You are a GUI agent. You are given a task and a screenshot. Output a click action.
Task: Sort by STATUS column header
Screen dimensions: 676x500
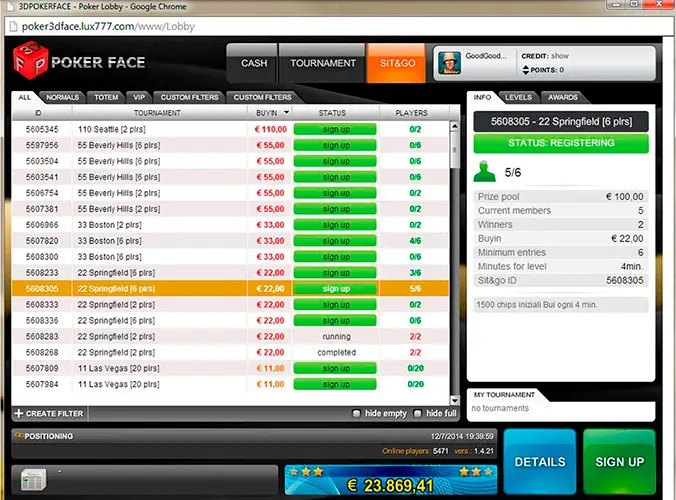click(332, 112)
